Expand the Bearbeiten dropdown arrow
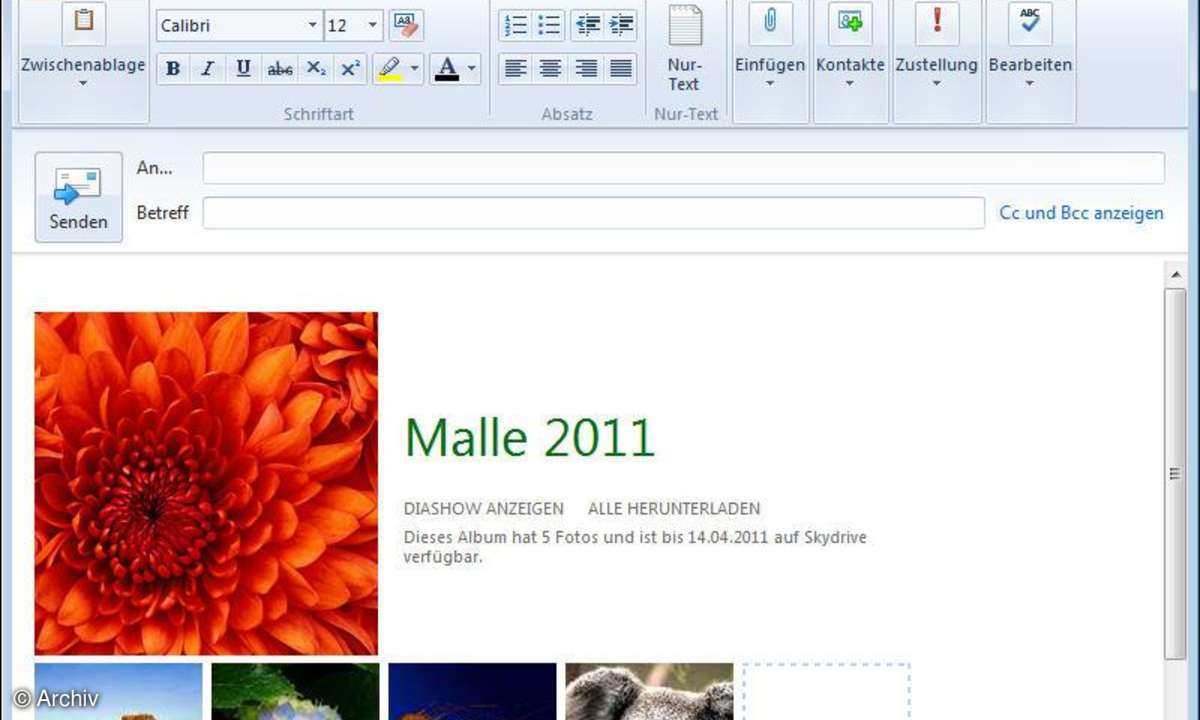Screen dimensions: 1200x720 (x=1030, y=84)
